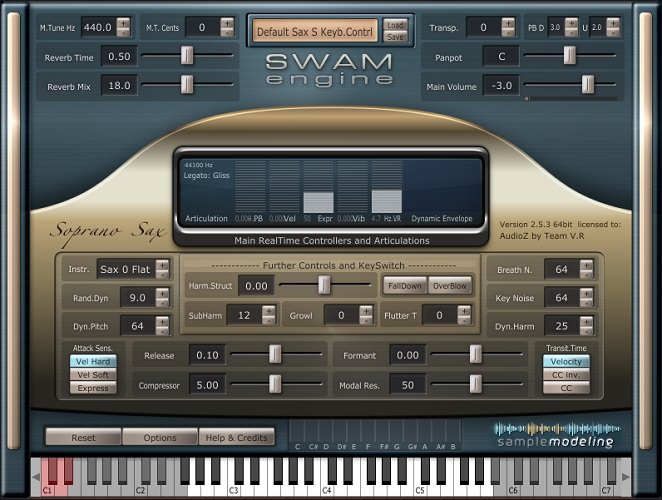Increase Rand.Dyn with plus stepper
Viewport: 662px width, 500px height.
tap(163, 293)
